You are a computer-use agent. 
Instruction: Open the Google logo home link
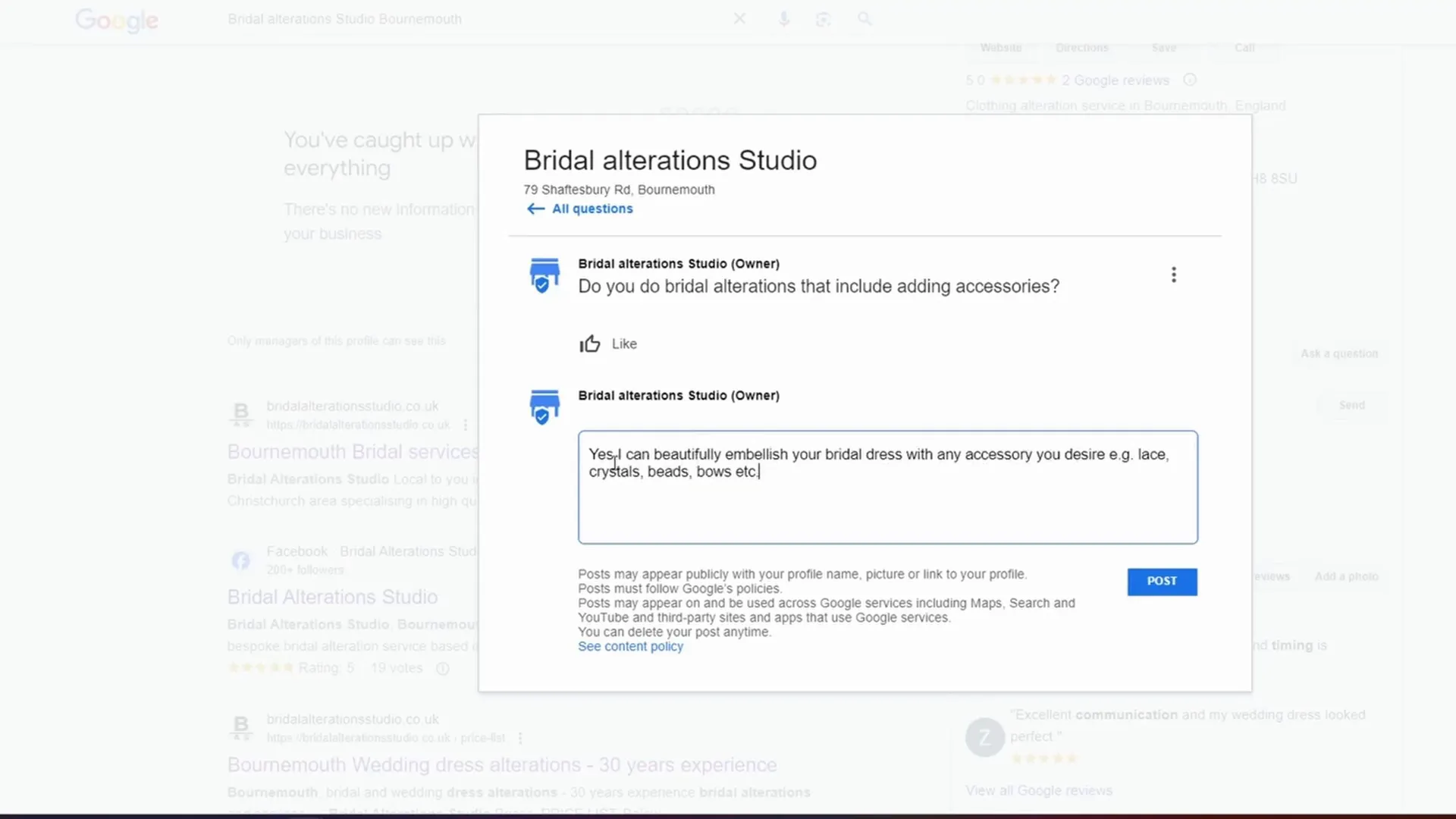pos(117,20)
